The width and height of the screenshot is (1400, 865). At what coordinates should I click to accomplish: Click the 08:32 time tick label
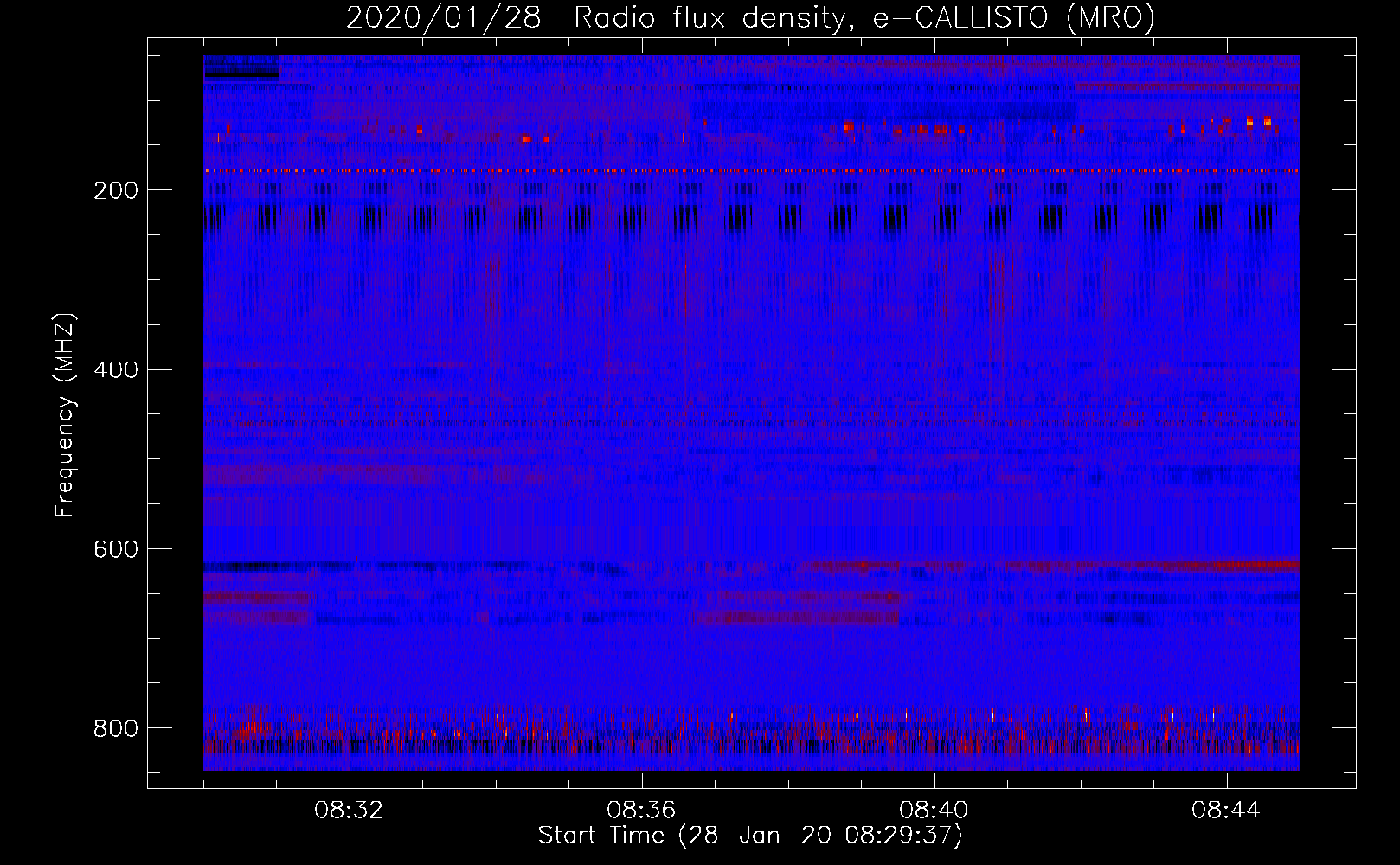pyautogui.click(x=349, y=811)
